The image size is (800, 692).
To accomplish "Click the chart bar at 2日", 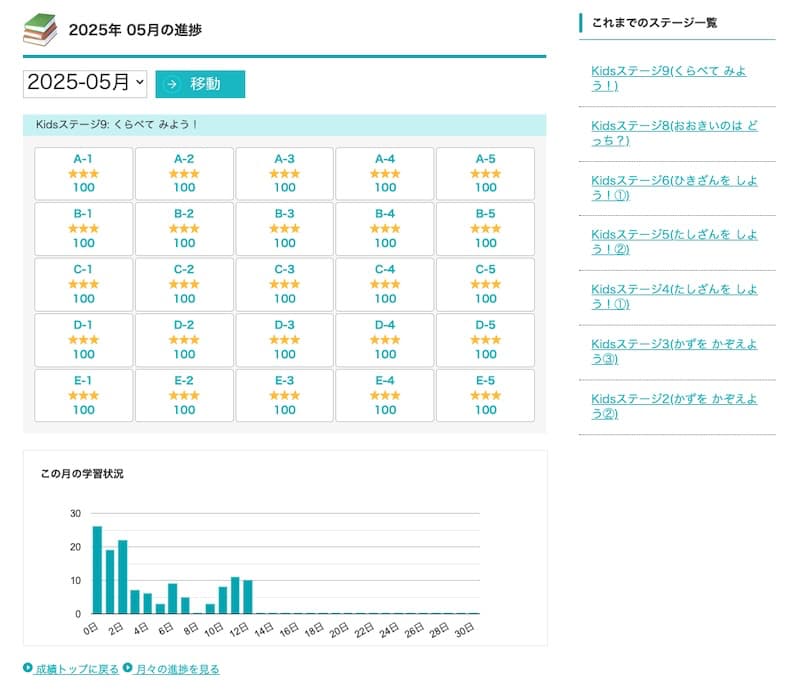I will (123, 576).
